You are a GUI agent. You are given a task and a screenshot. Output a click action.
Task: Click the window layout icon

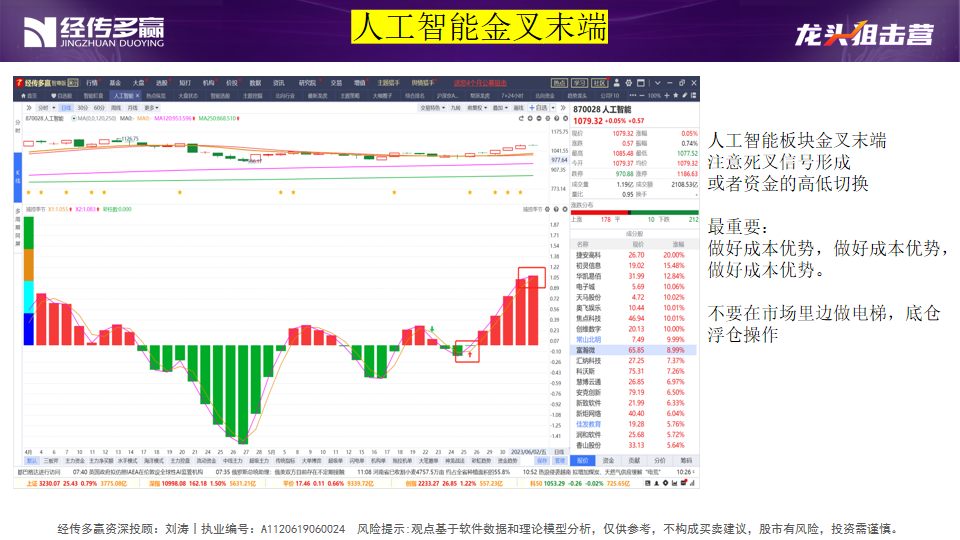(x=641, y=83)
